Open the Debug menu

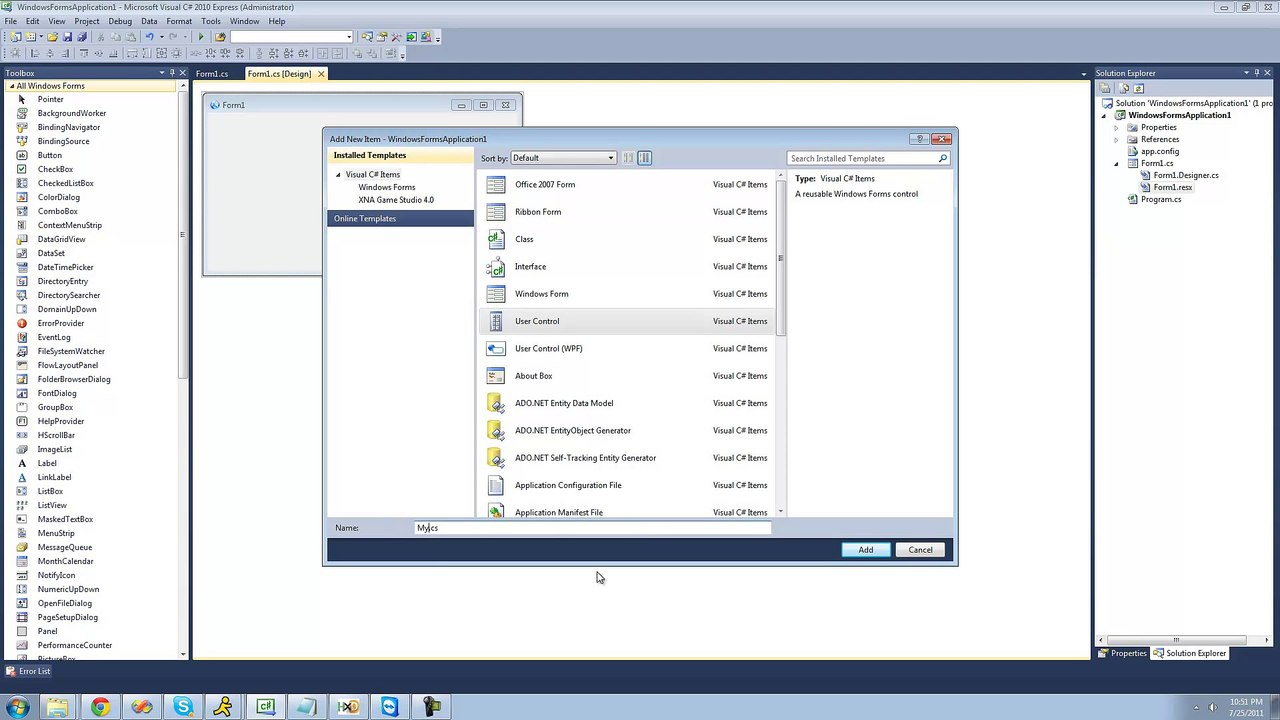[120, 21]
